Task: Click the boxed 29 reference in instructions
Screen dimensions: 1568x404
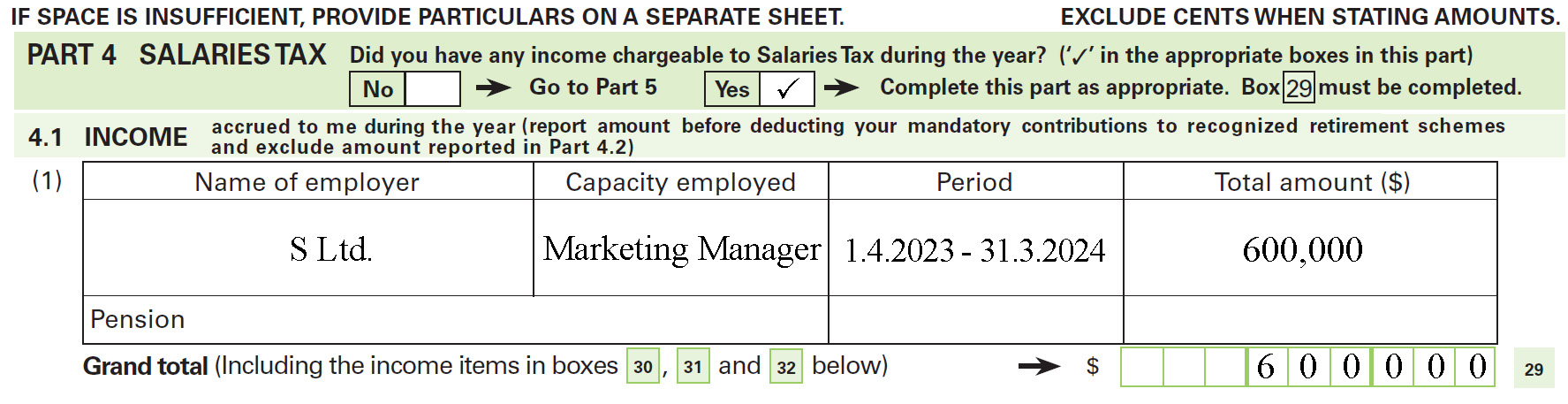Action: tap(1299, 88)
